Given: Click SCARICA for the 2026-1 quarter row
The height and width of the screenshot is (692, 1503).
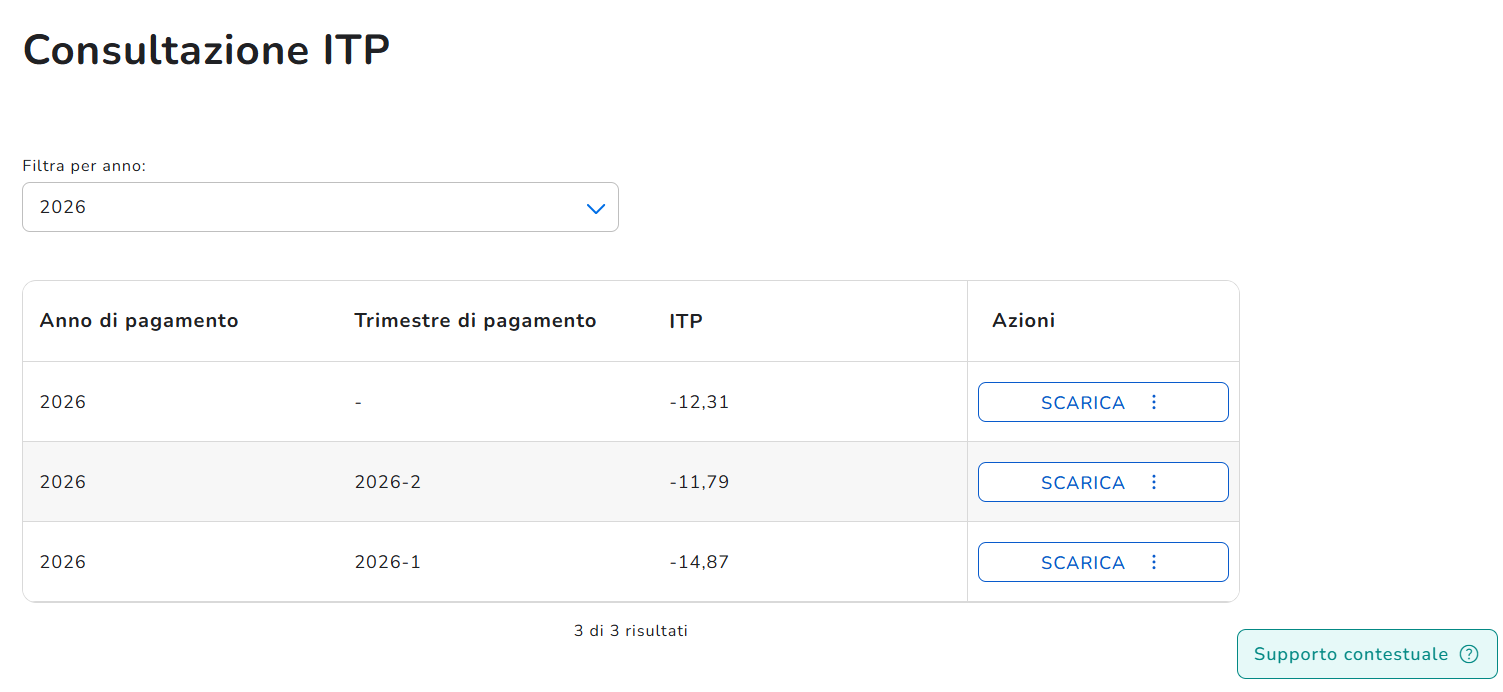Looking at the screenshot, I should pos(1083,562).
